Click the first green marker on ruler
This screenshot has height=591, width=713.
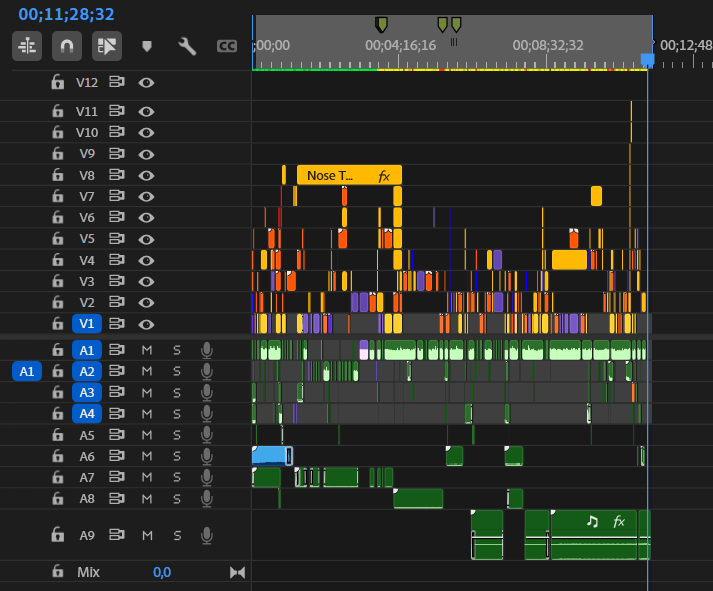tap(381, 25)
